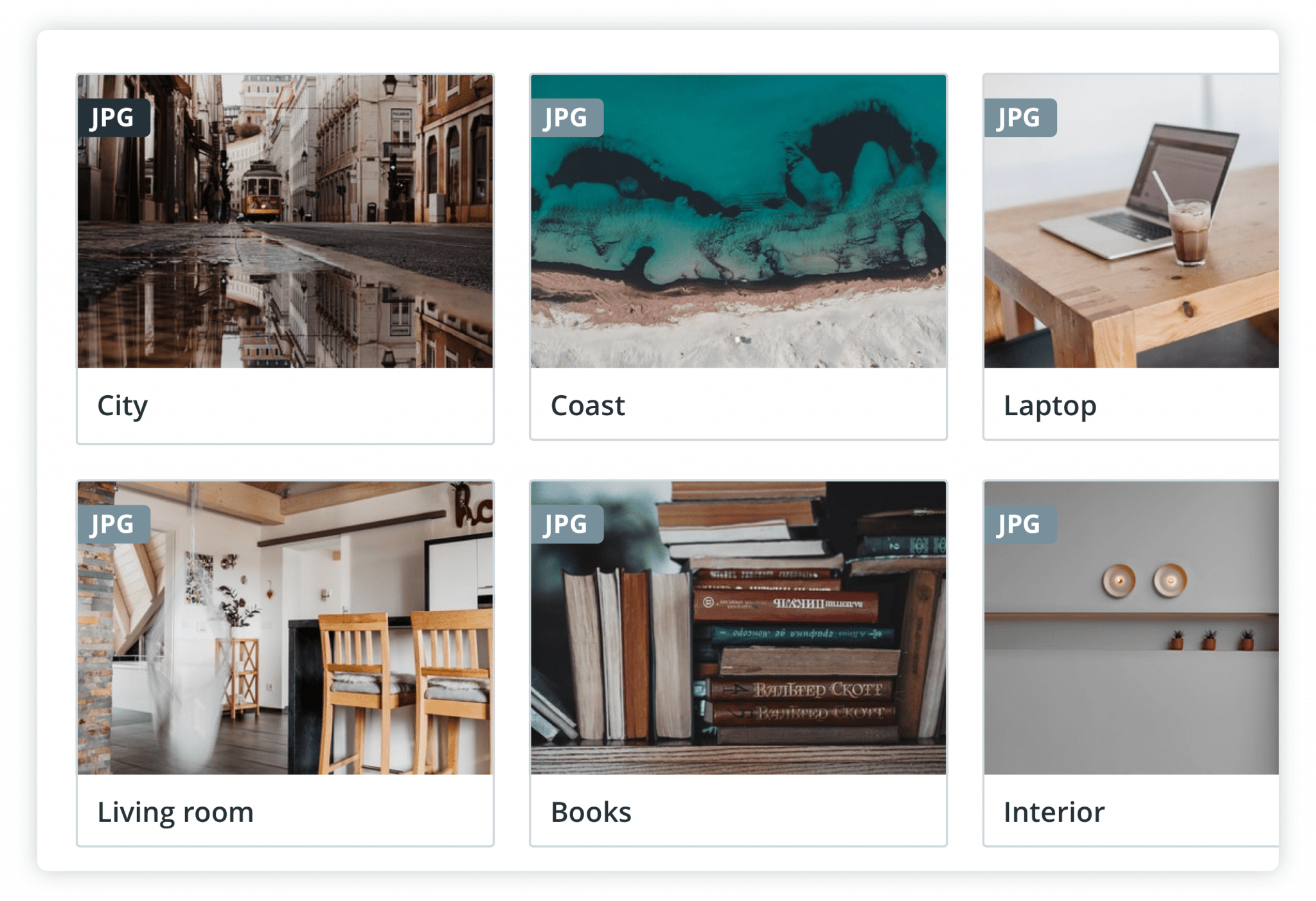
Task: Click the Interior title label
Action: click(x=1054, y=812)
